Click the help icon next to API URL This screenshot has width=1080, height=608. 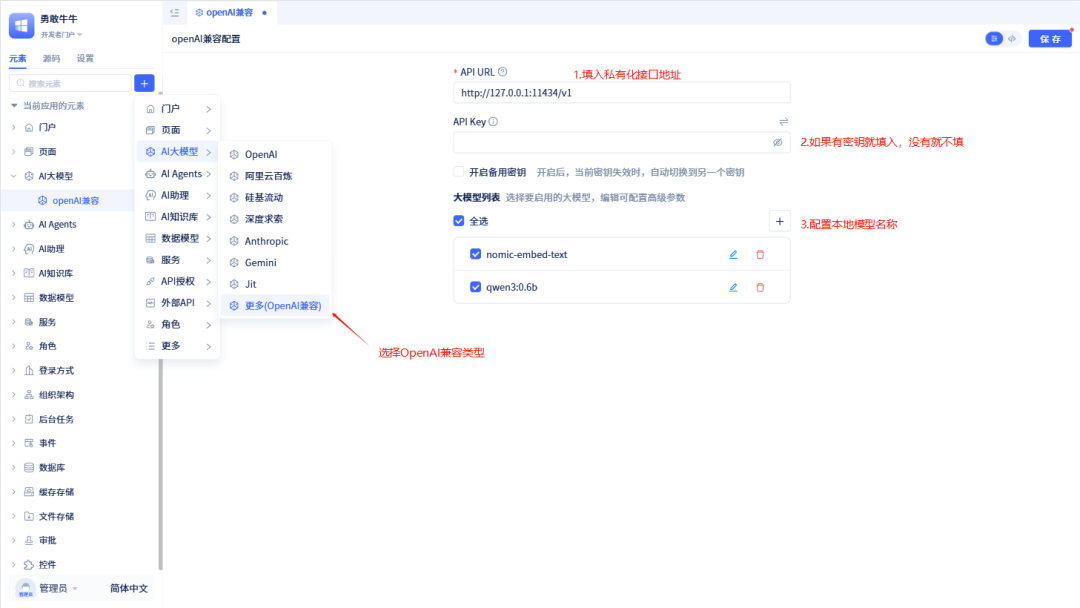click(x=502, y=72)
